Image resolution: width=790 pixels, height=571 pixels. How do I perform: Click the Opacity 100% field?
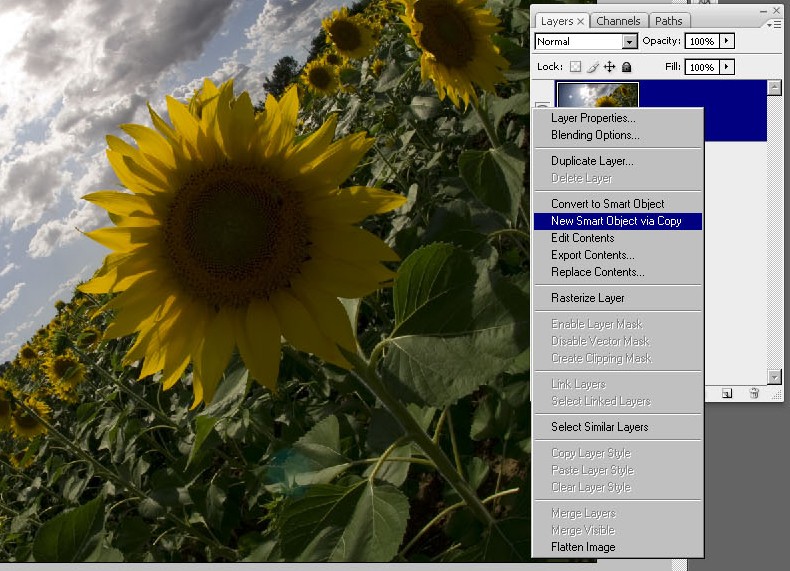tap(702, 41)
